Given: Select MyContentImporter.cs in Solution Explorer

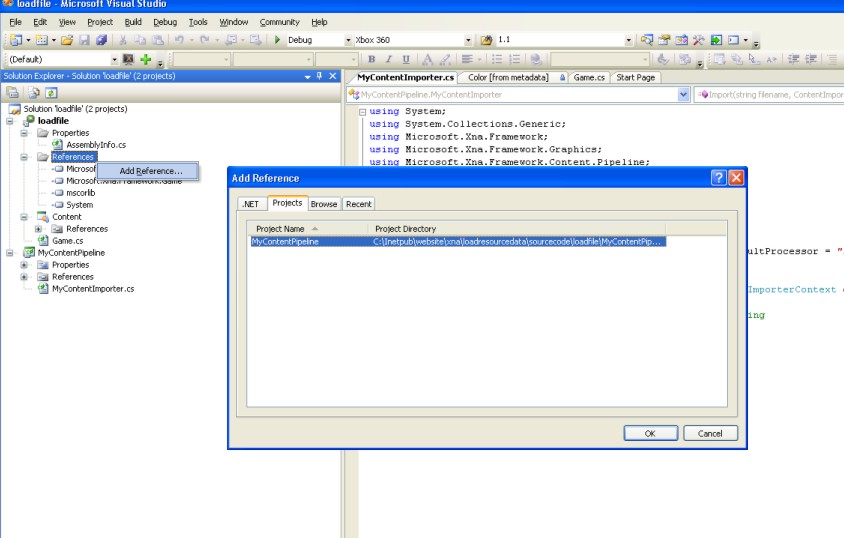Looking at the screenshot, I should point(93,289).
